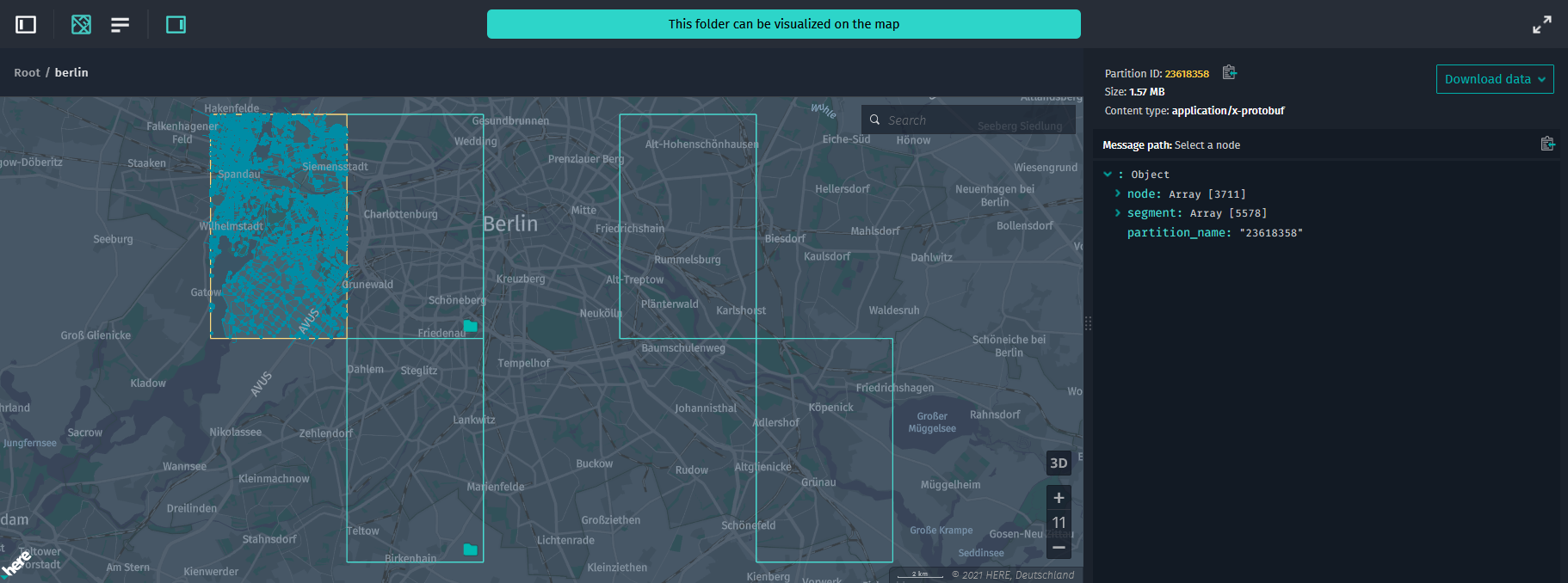Click the Müggelheim map label

950,485
